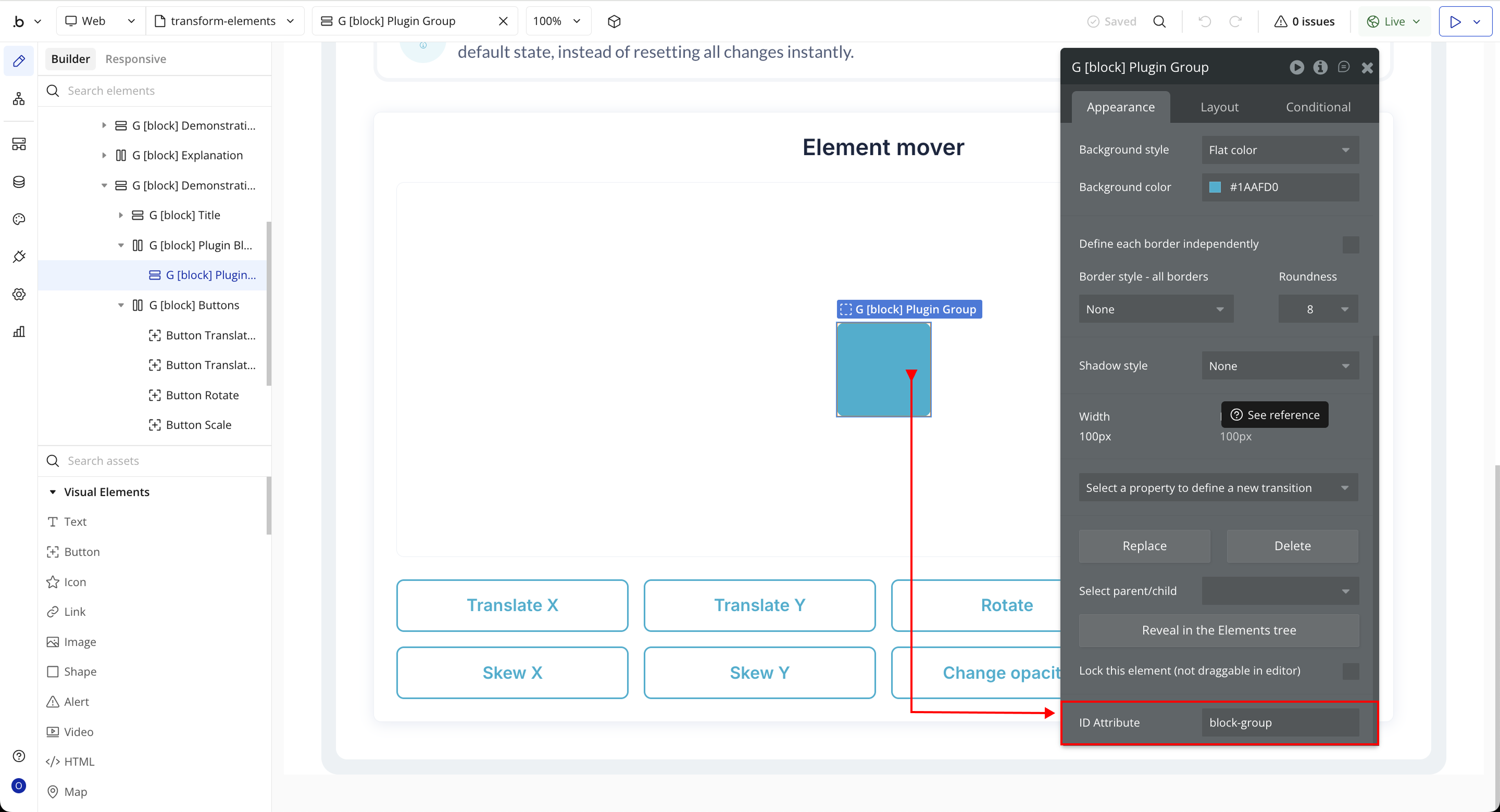Open the Workflow tab icon
This screenshot has height=812, width=1500.
coord(19,99)
